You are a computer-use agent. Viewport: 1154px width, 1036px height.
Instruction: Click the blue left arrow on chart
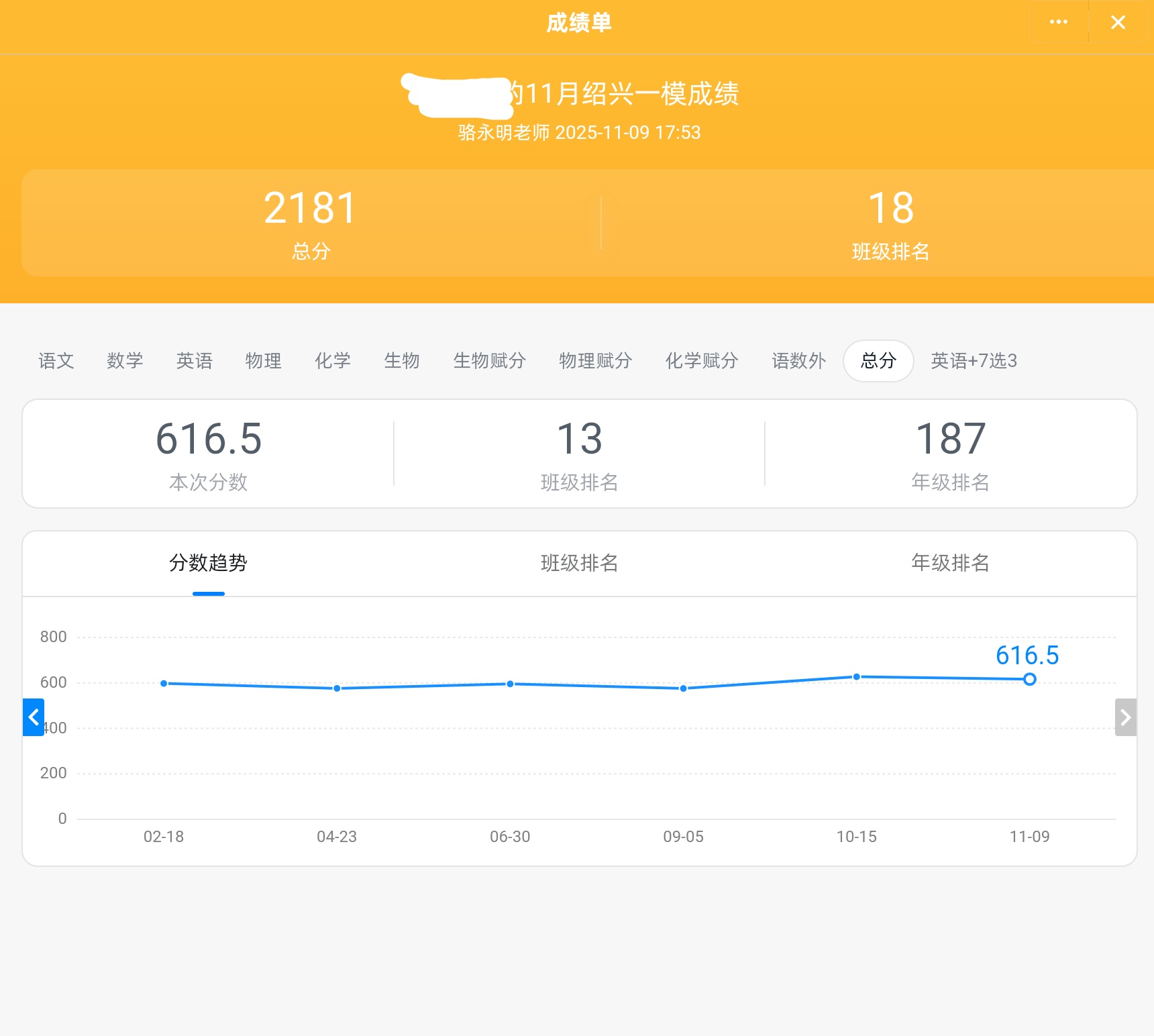click(x=34, y=717)
